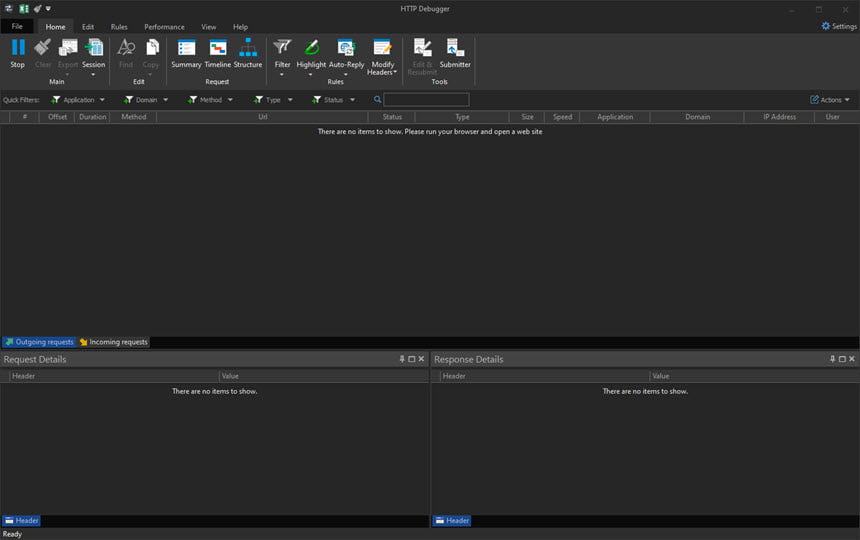Click the search magnifier icon in quick filters
The image size is (860, 540).
(377, 99)
